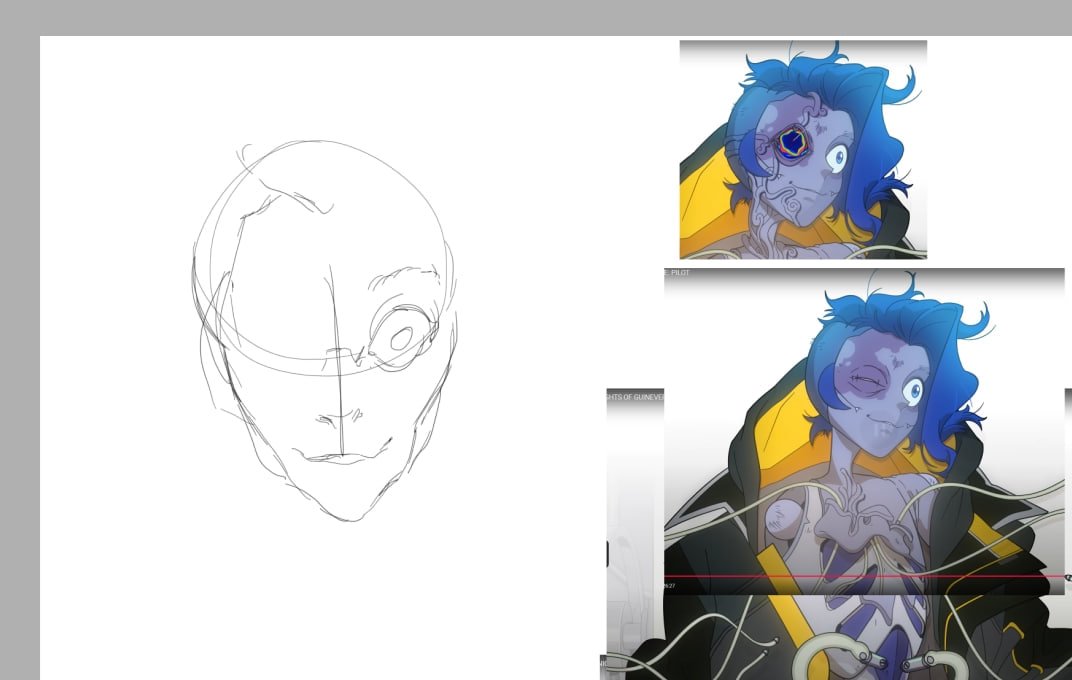Image resolution: width=1072 pixels, height=680 pixels.
Task: Select the bottom reference image showing the torso
Action: tap(839, 637)
